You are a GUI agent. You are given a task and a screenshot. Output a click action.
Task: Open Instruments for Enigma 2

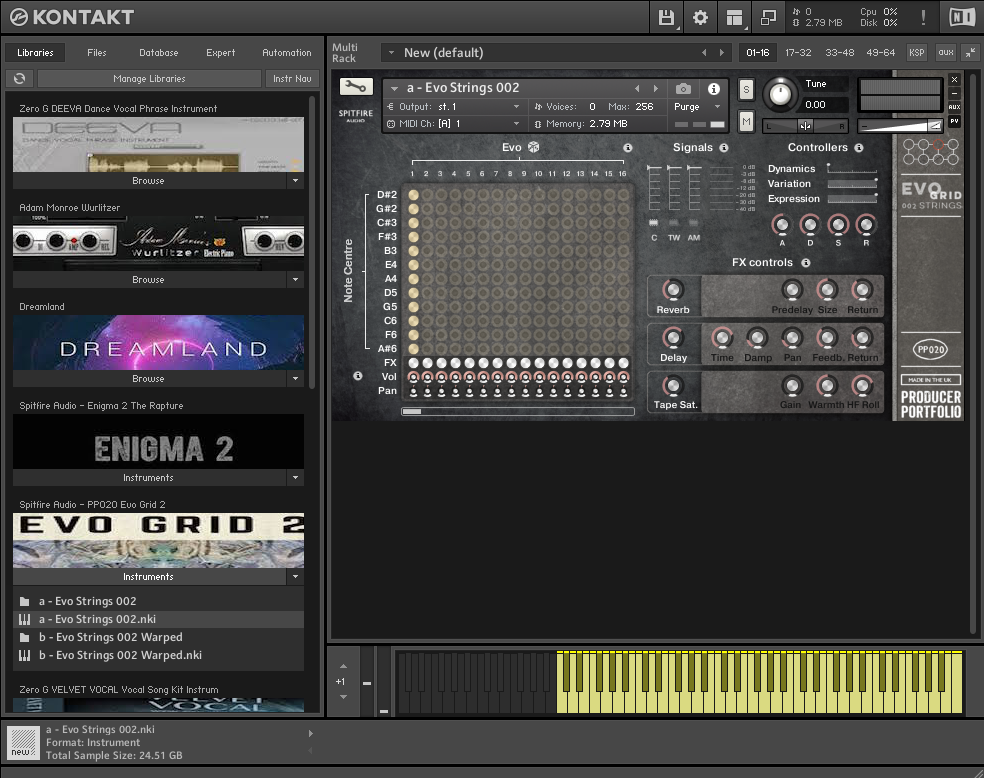click(x=148, y=478)
